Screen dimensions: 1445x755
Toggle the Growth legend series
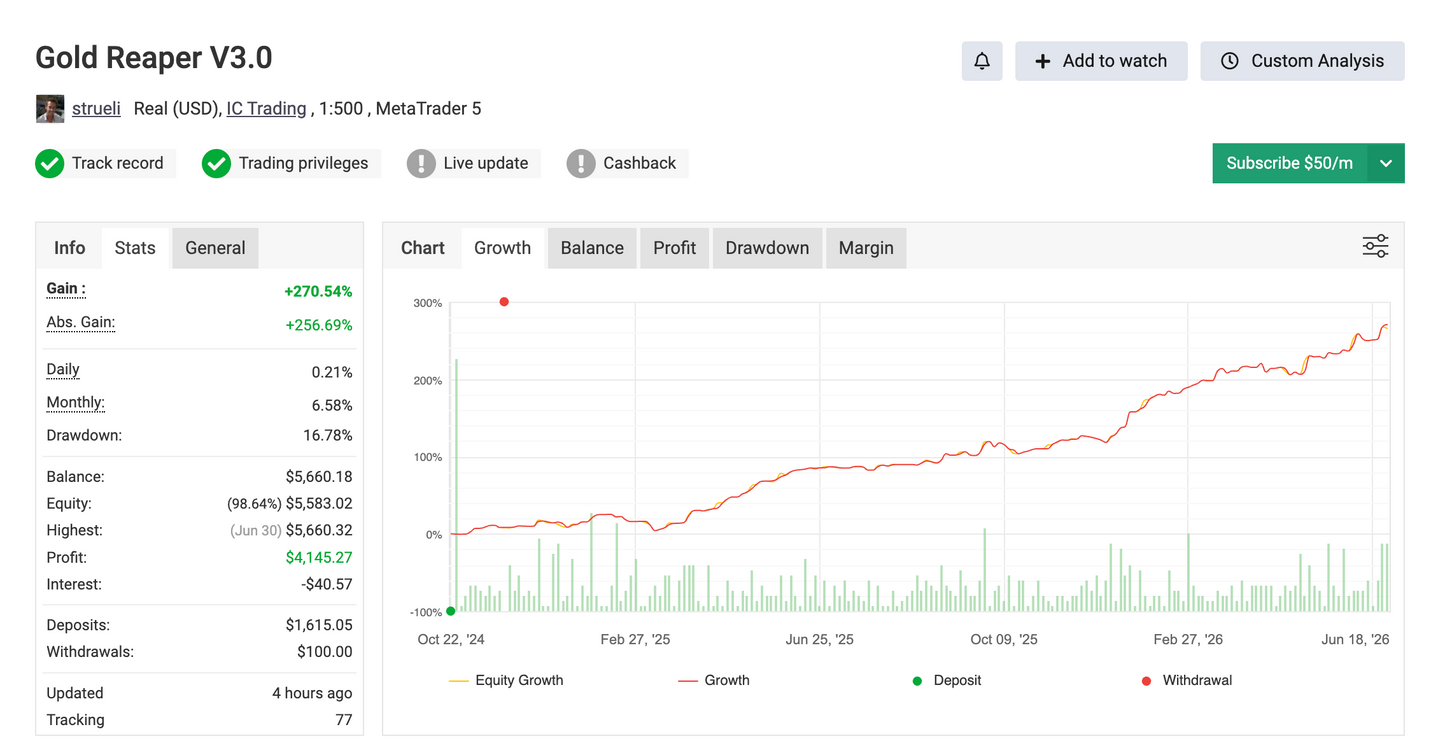pyautogui.click(x=714, y=680)
